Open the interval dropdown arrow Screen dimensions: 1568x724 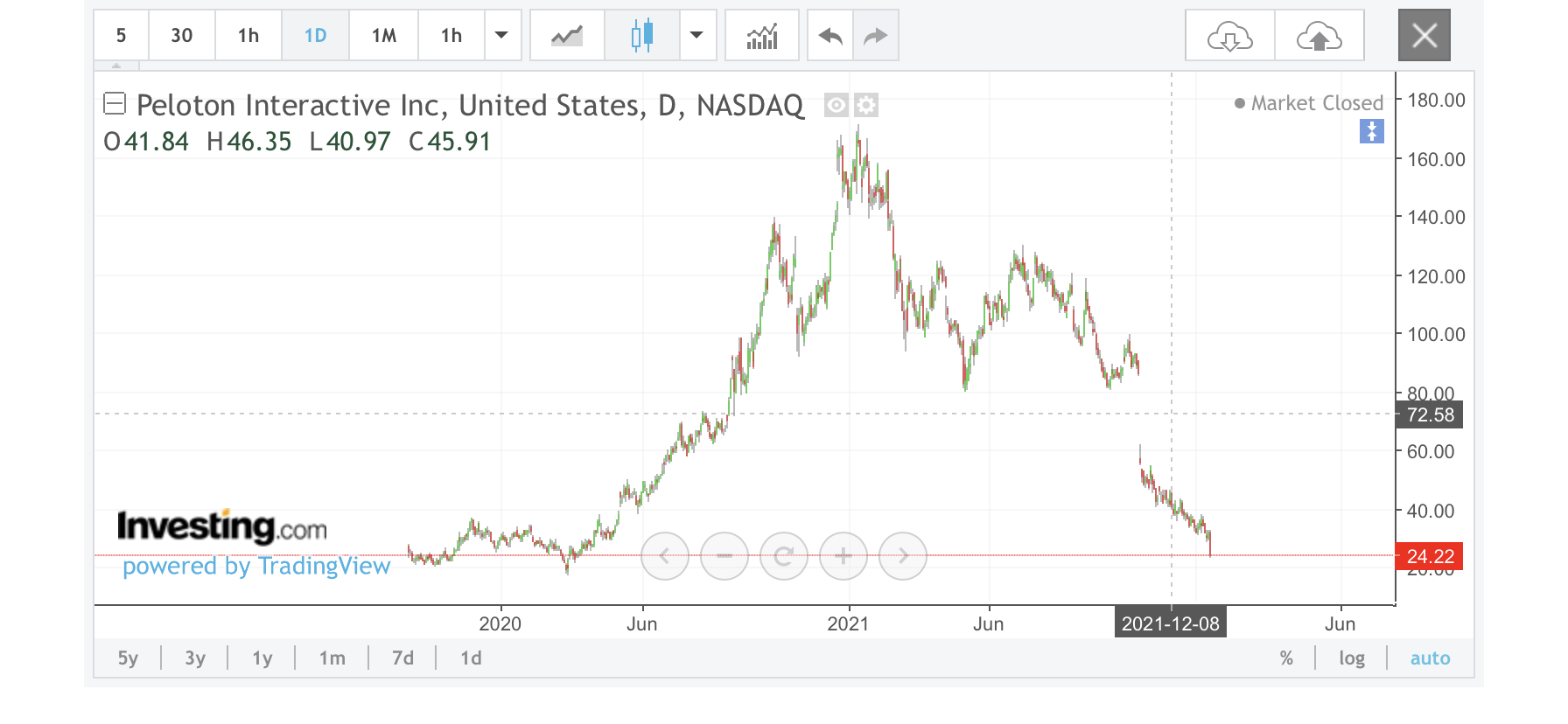pyautogui.click(x=502, y=36)
